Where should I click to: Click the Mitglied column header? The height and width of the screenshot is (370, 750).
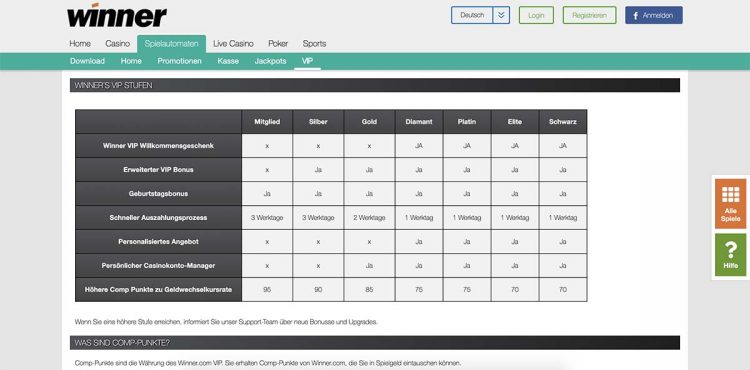click(267, 122)
